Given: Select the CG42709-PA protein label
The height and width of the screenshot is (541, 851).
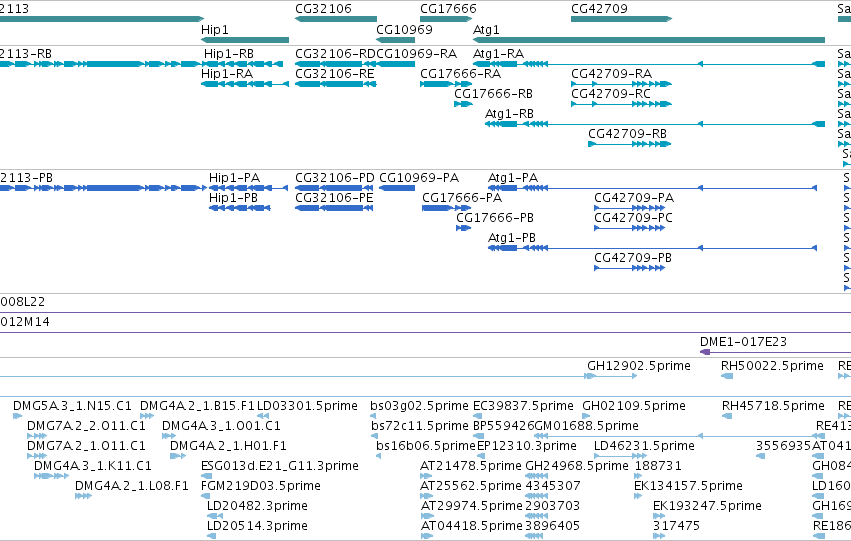Looking at the screenshot, I should pyautogui.click(x=634, y=198).
